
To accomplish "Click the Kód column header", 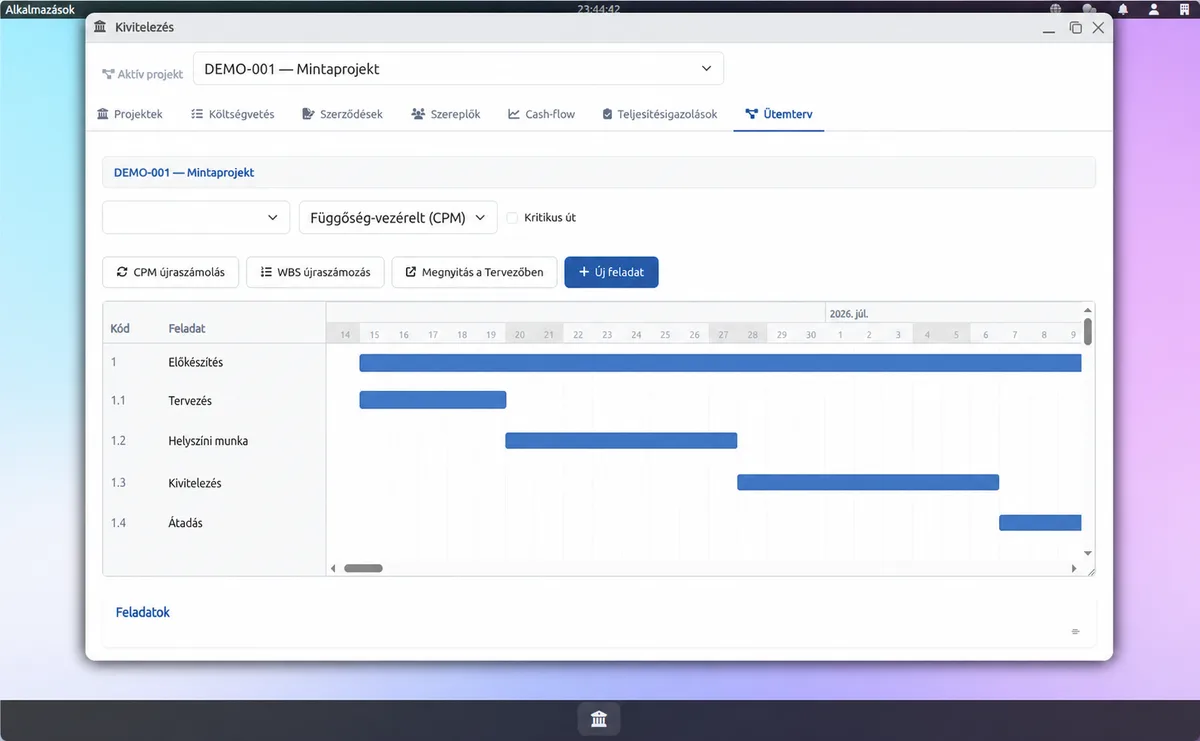I will coord(120,328).
